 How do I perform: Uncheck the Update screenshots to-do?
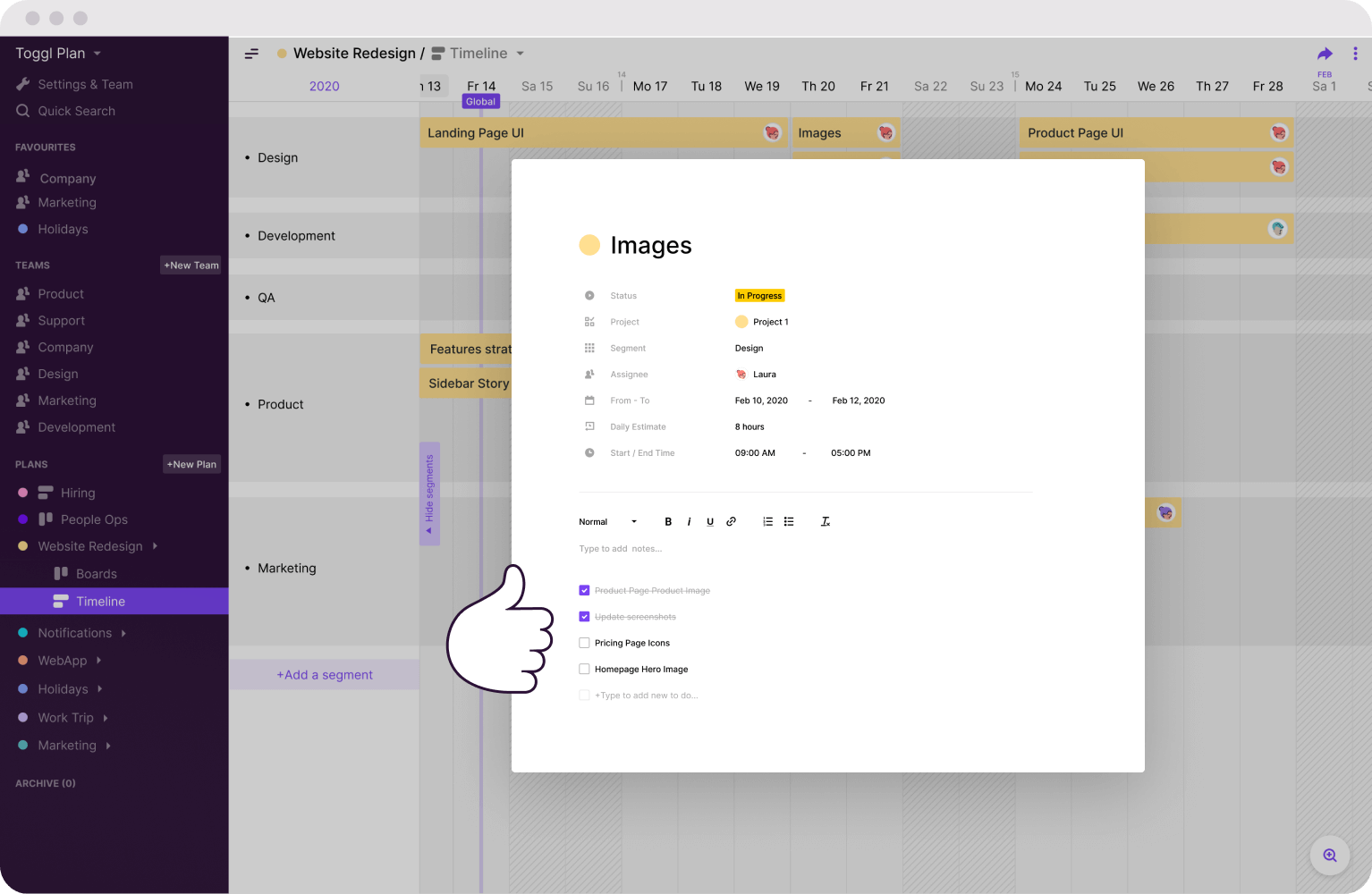coord(584,617)
